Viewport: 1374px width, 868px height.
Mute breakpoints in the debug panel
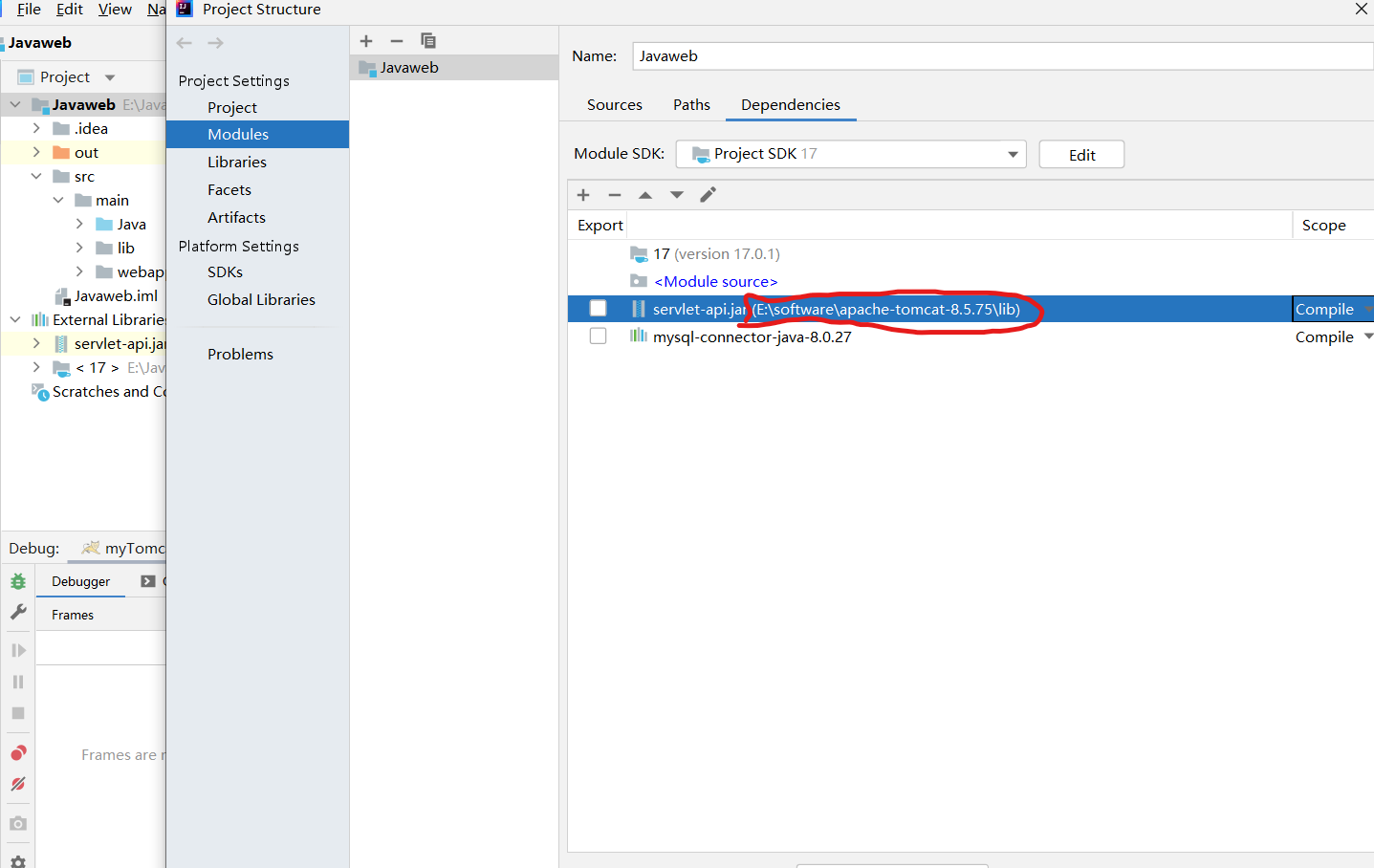(18, 784)
